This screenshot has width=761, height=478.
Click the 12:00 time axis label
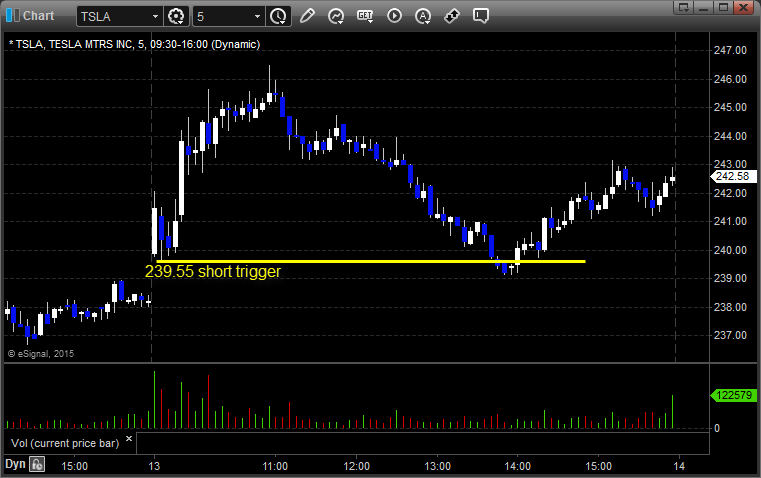pyautogui.click(x=356, y=466)
